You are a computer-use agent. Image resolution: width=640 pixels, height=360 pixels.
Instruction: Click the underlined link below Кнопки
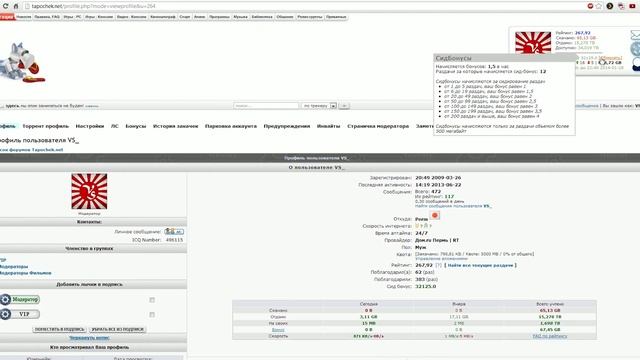coord(89,338)
